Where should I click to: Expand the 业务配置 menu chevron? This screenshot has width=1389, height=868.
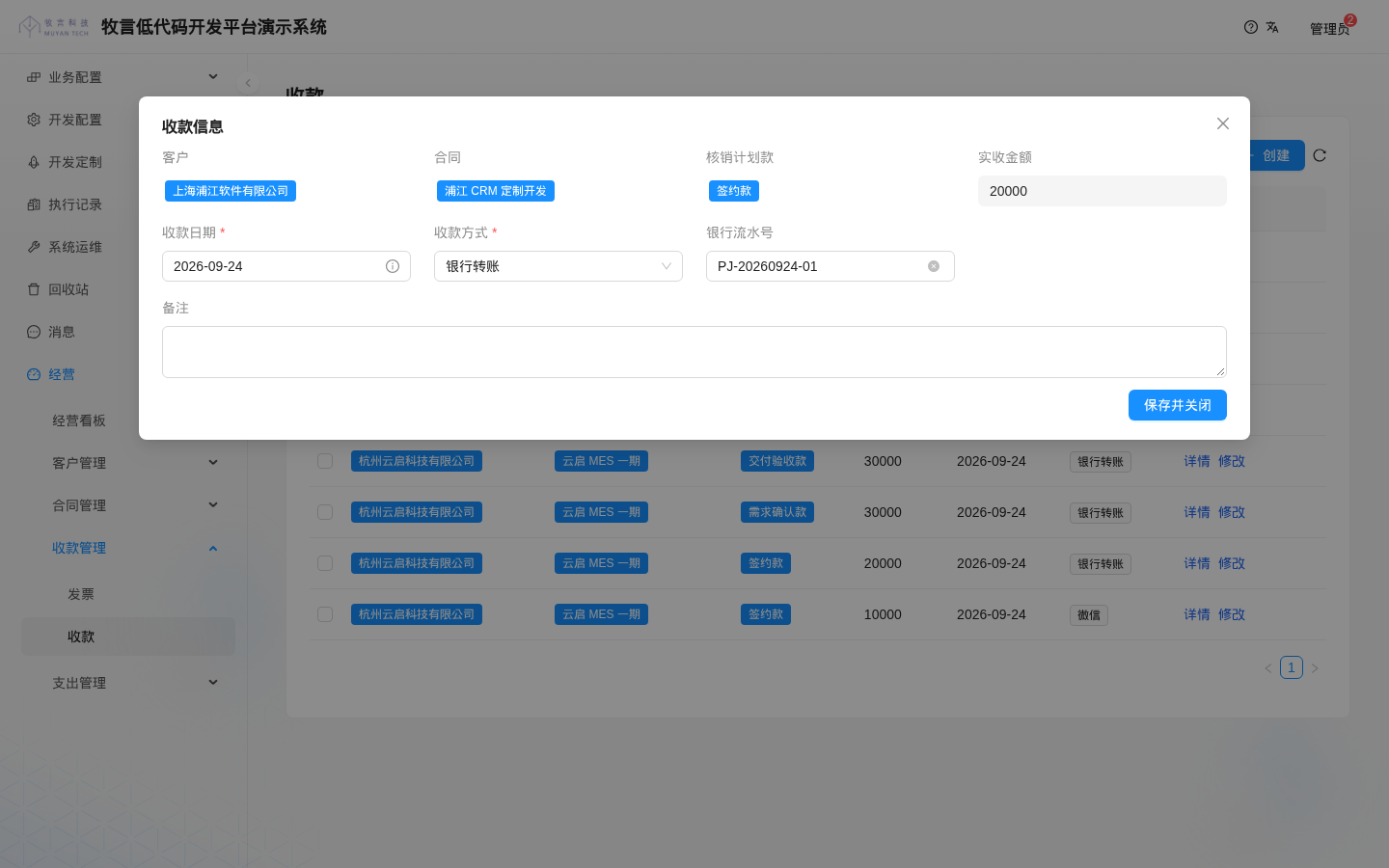click(x=213, y=77)
